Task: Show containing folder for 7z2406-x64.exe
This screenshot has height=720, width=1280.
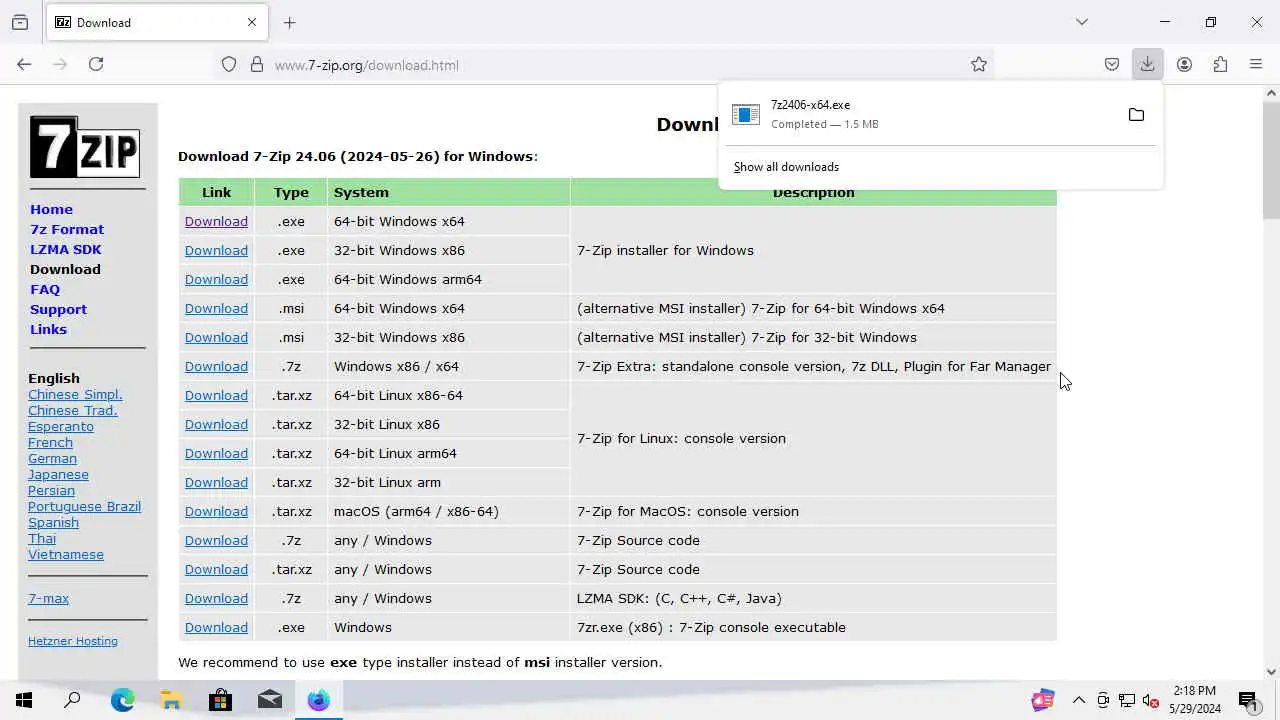Action: click(1136, 115)
